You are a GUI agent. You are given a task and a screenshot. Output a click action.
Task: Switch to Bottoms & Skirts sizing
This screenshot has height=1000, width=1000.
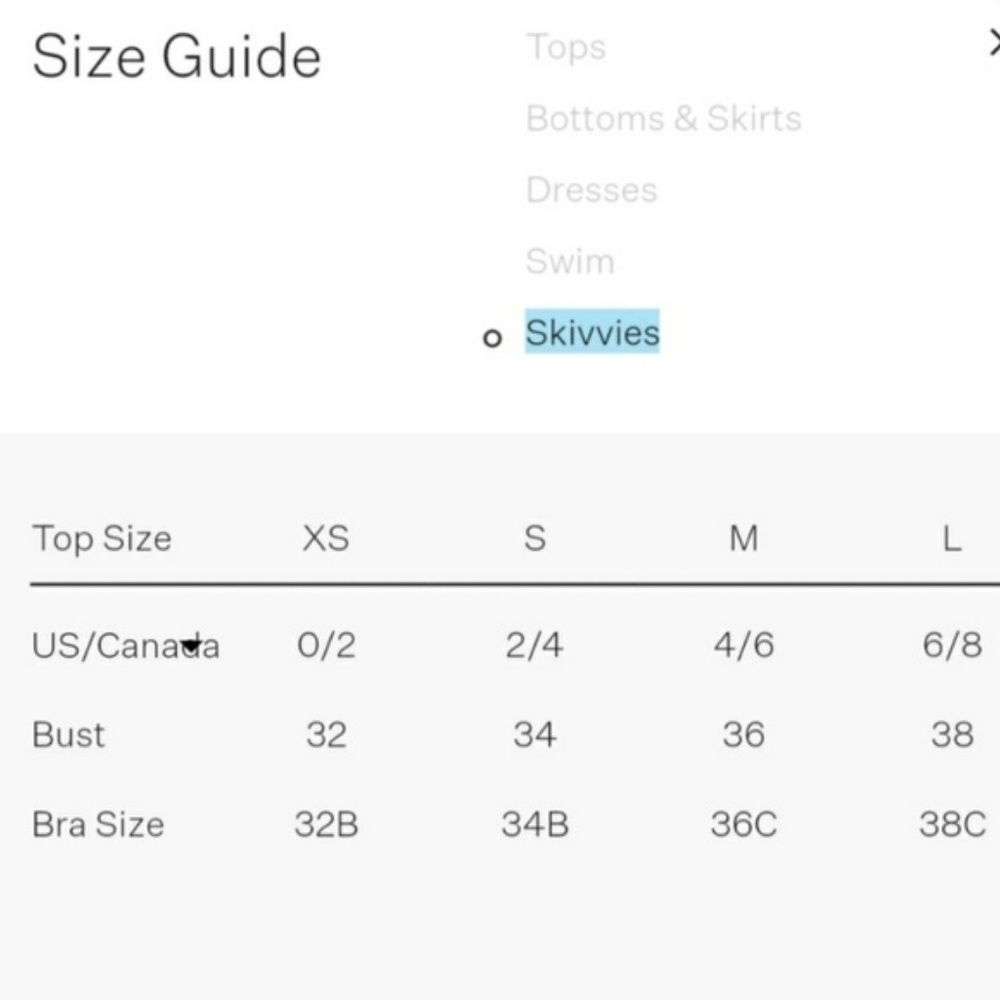click(663, 119)
